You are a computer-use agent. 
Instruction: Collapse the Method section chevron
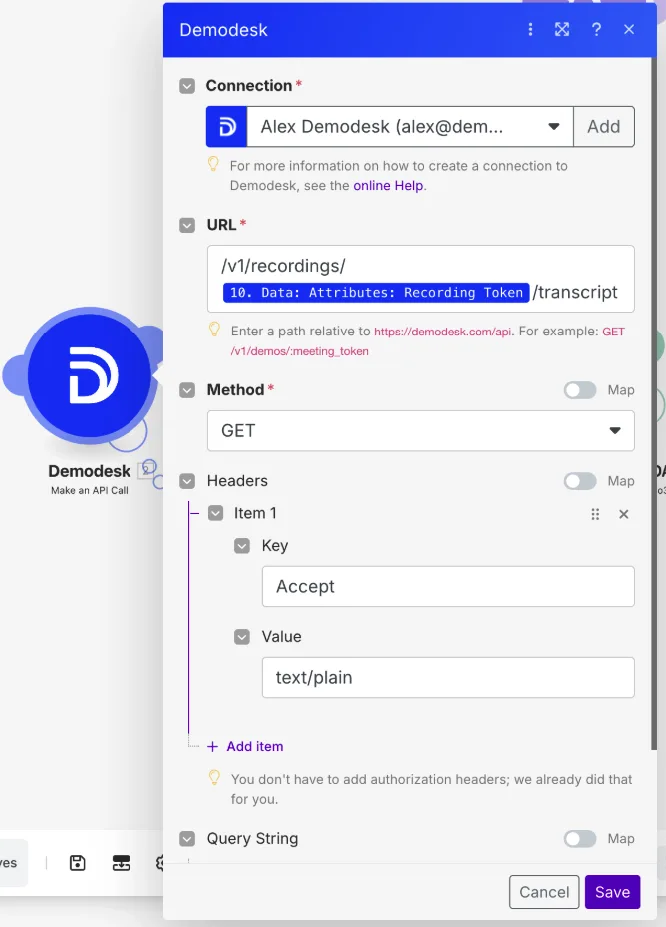tap(187, 390)
